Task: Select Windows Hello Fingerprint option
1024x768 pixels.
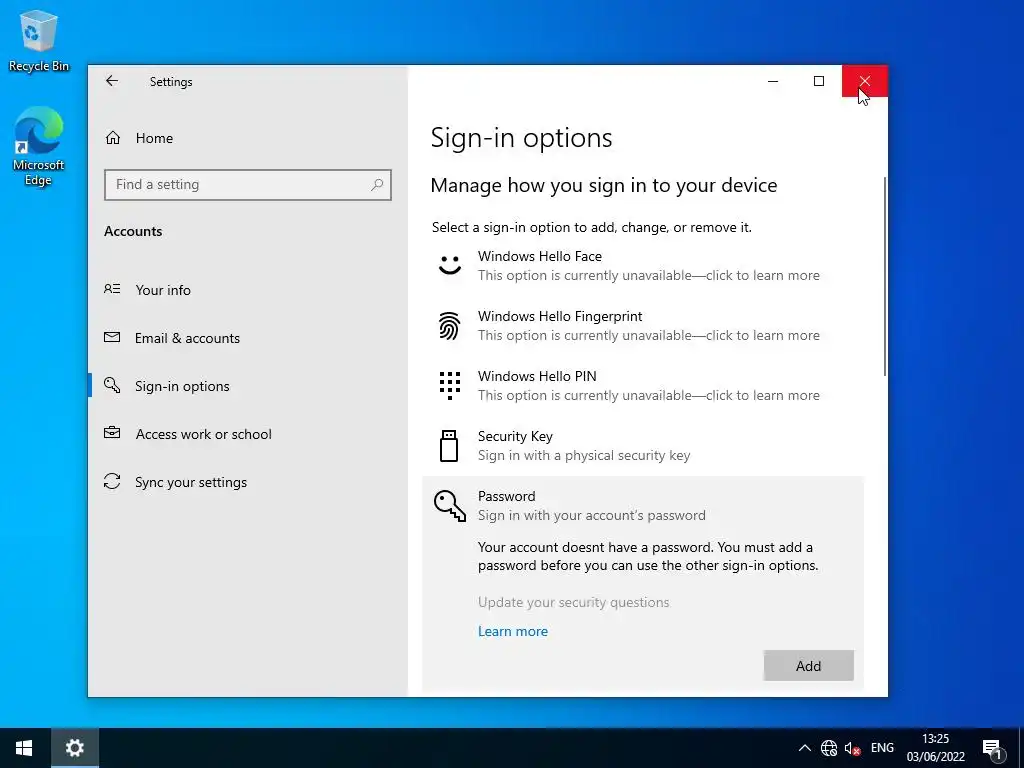Action: point(643,326)
